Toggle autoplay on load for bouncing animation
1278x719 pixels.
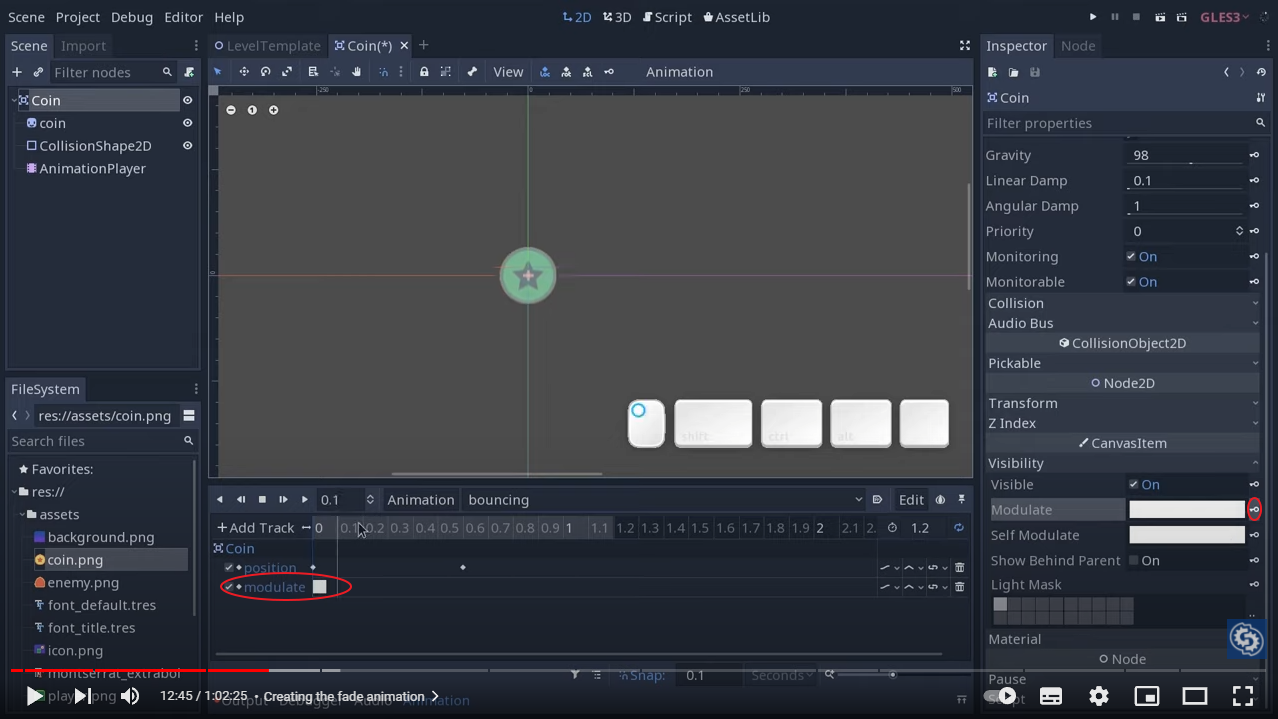[x=877, y=500]
